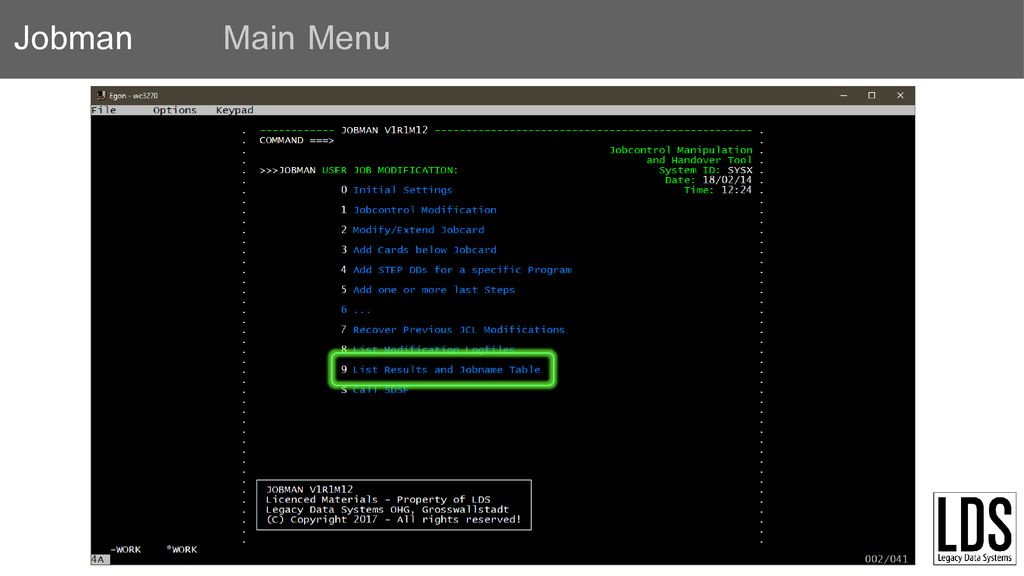This screenshot has height=576, width=1024.
Task: Select option 4 Add STEP DDs for a specific Program
Action: [456, 270]
